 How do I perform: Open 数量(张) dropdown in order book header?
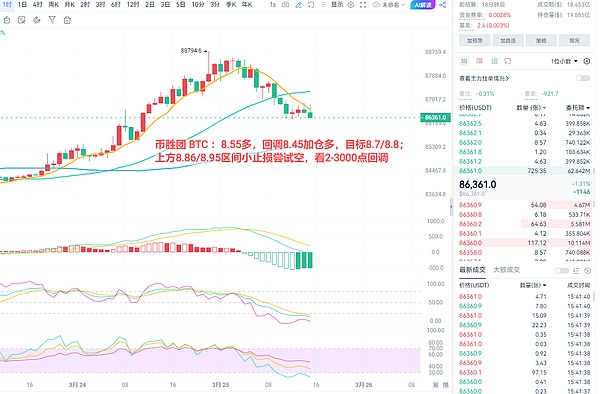(532, 108)
